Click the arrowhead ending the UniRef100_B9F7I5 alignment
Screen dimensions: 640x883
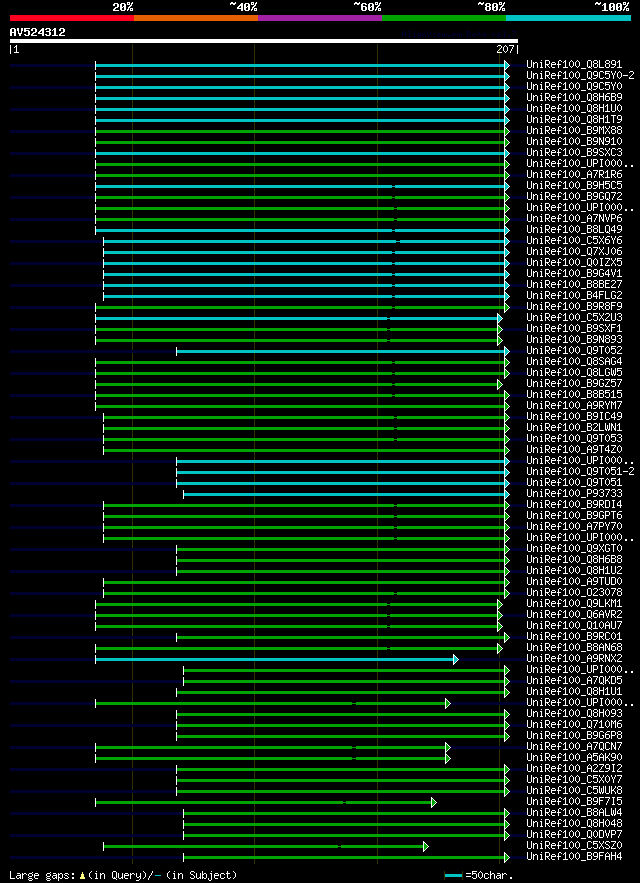pyautogui.click(x=434, y=802)
